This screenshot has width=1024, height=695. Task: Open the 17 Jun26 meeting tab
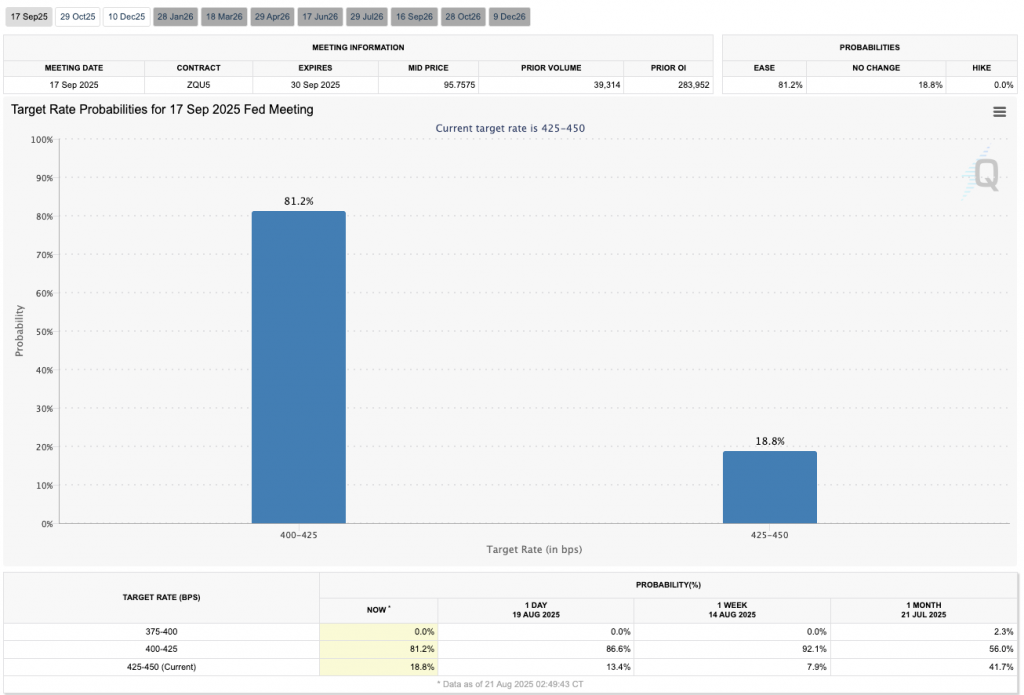[x=319, y=16]
